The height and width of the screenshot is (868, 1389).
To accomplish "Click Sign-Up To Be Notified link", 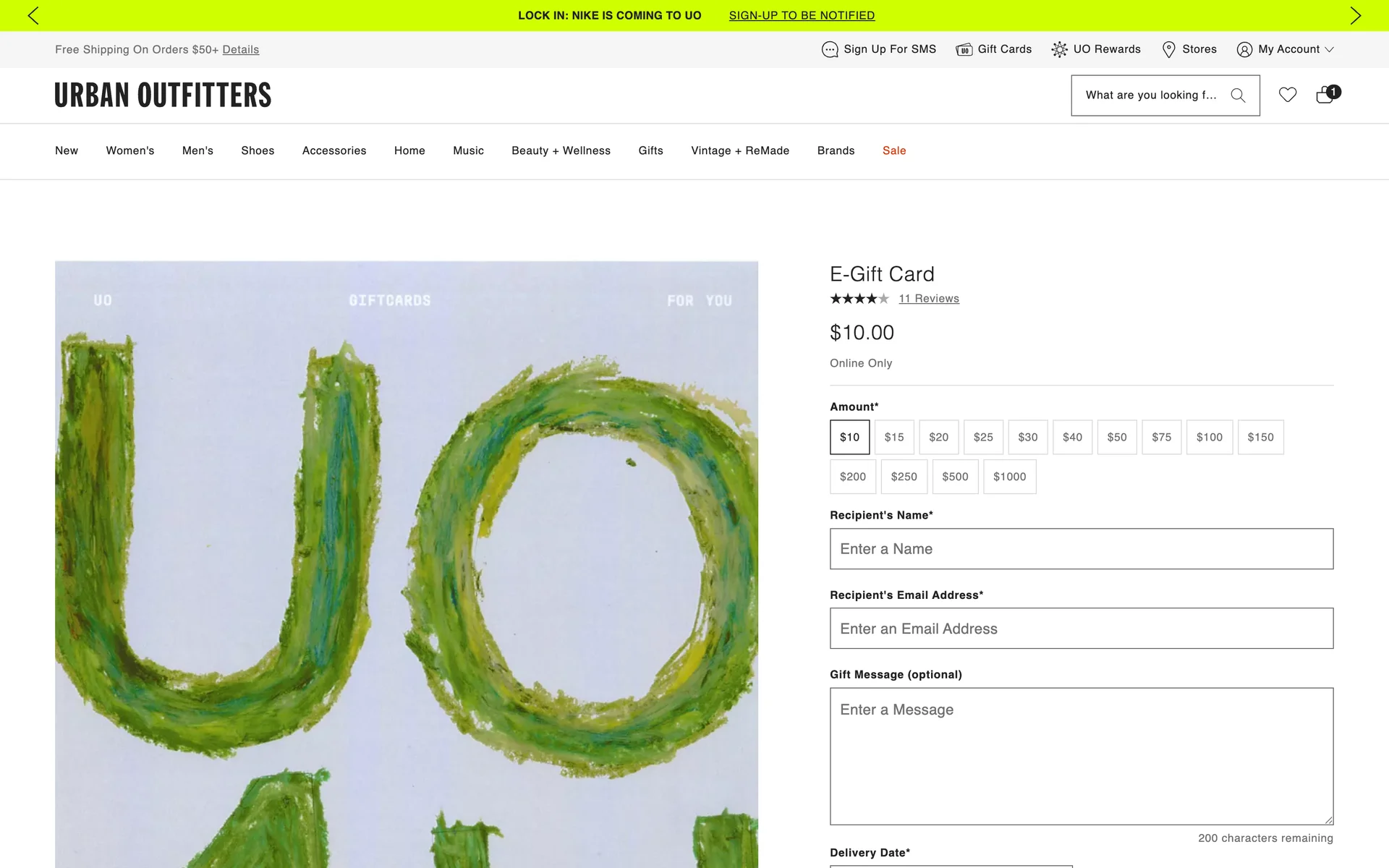I will tap(802, 15).
